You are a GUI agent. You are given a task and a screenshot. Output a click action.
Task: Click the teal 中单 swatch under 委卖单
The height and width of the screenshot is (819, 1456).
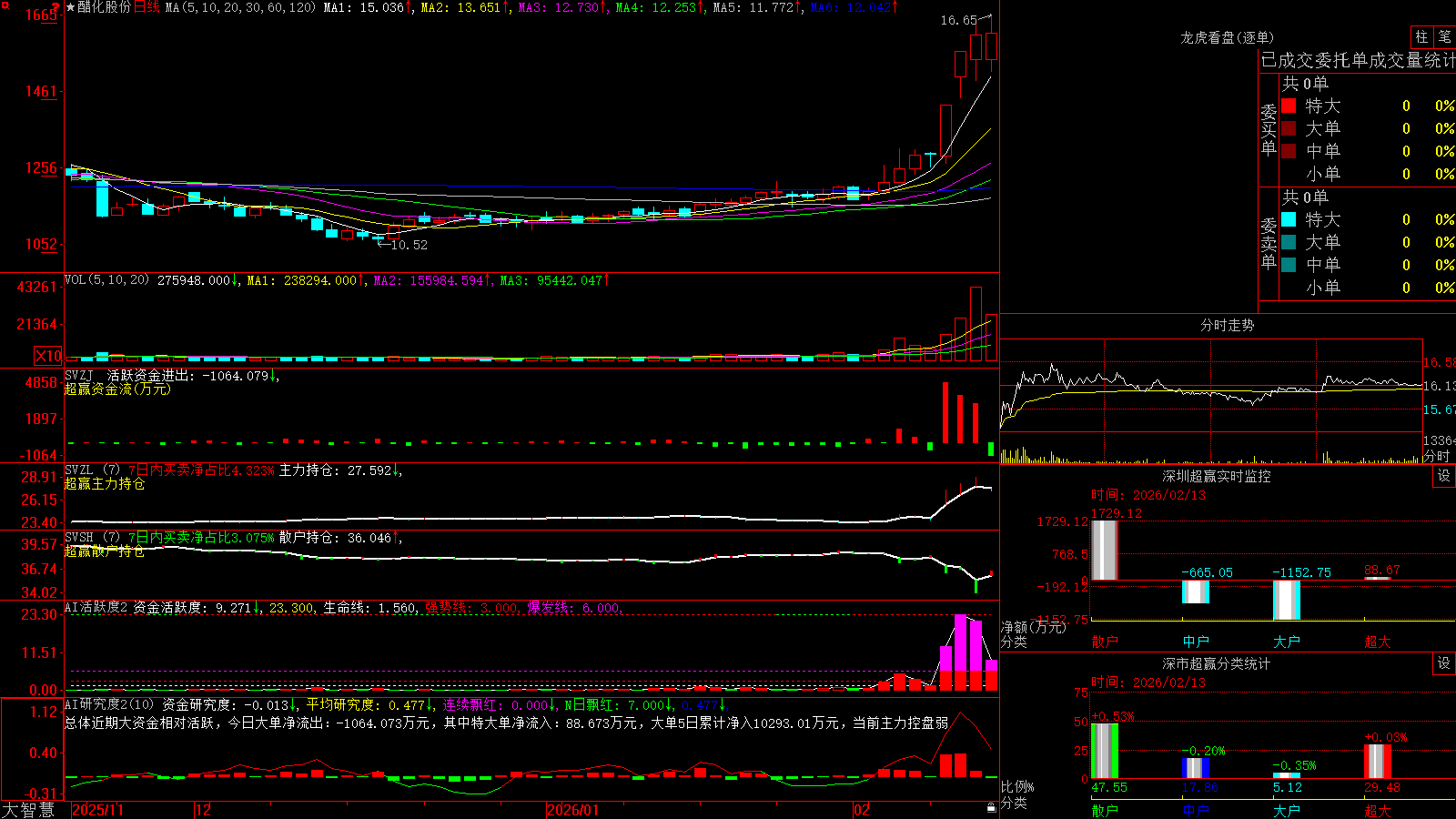[1289, 264]
